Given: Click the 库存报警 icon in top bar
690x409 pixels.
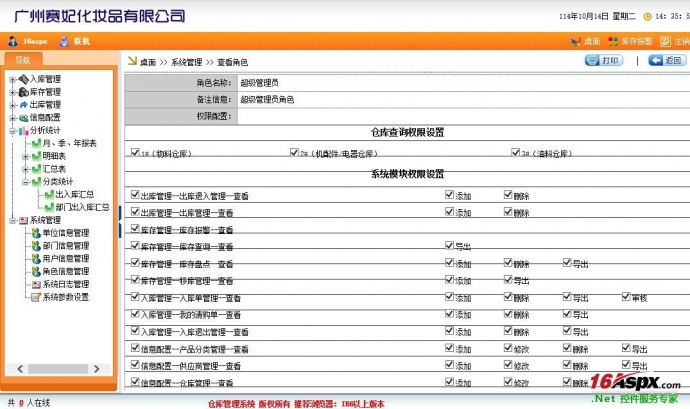Looking at the screenshot, I should [613, 41].
